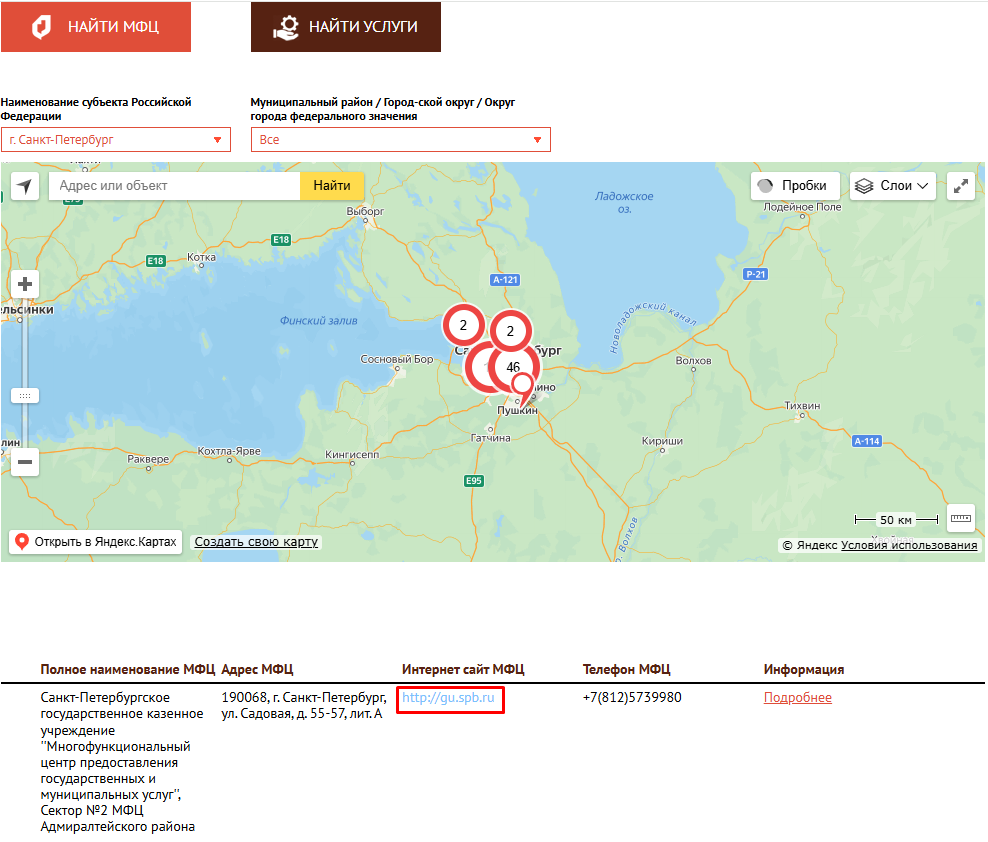Click the cluster marker labeled 46
988x842 pixels.
tap(514, 367)
